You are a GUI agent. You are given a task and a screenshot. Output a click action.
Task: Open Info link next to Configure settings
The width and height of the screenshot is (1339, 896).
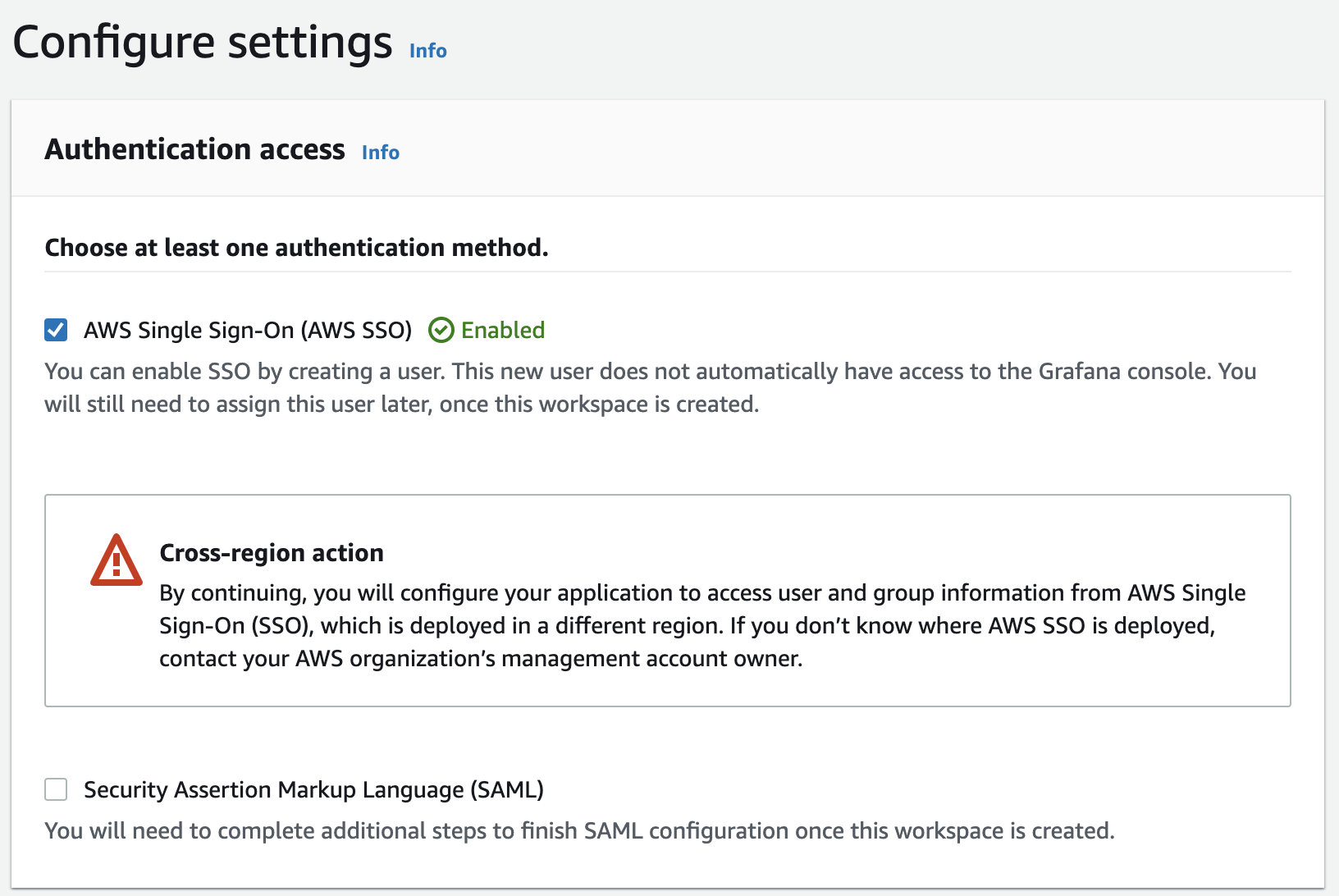(428, 51)
